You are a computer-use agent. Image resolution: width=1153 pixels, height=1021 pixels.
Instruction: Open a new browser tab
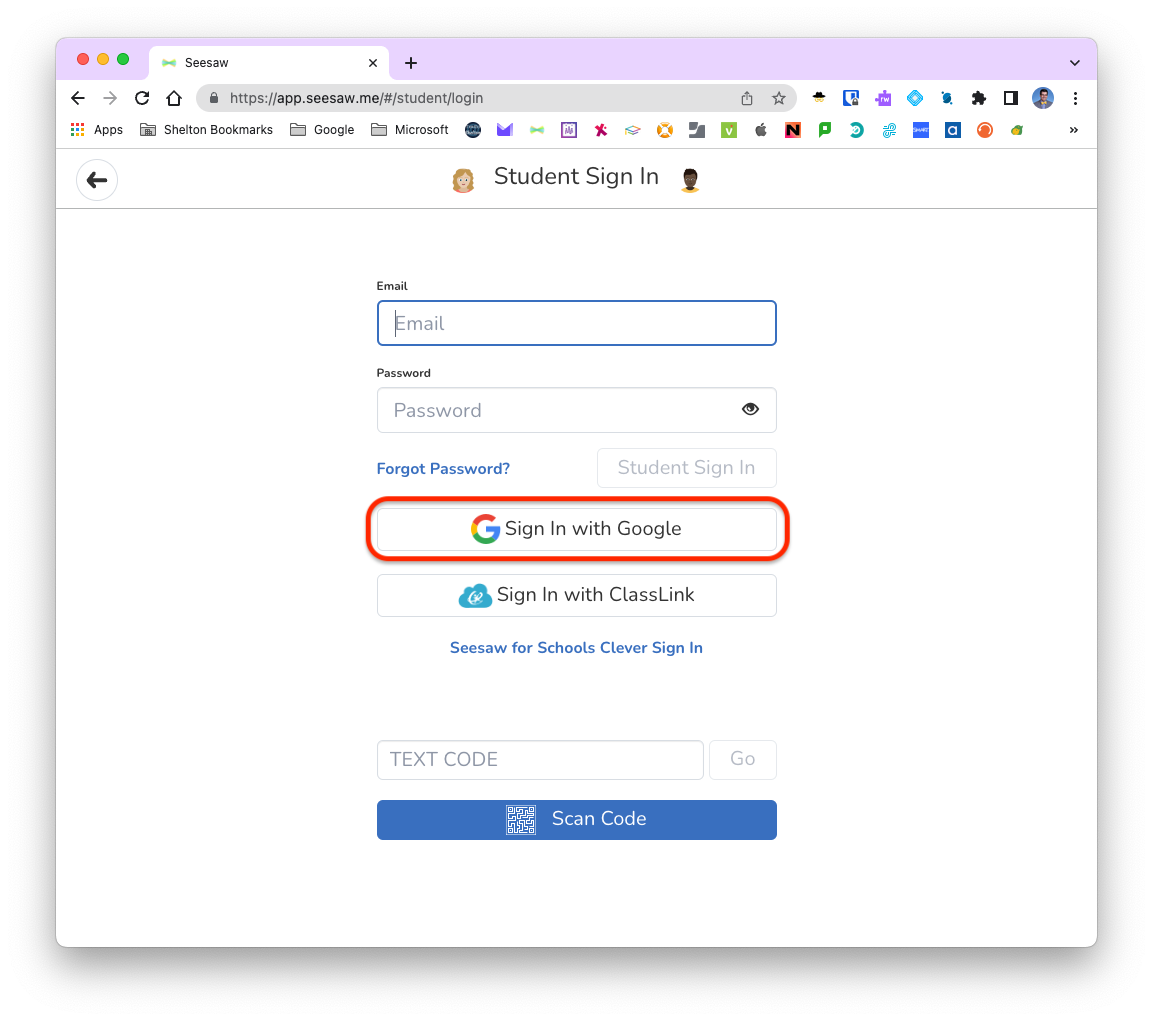[x=411, y=63]
